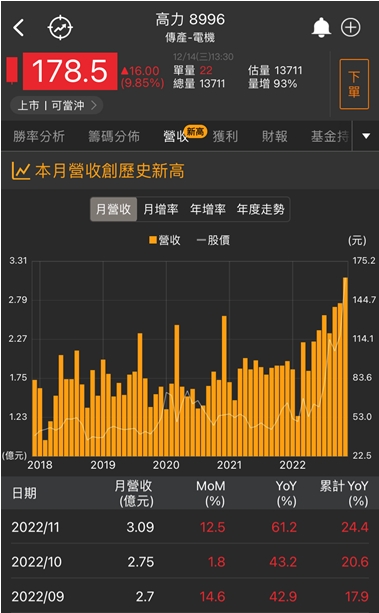Sort by 月營收 (億元) column header
The width and height of the screenshot is (379, 613).
pyautogui.click(x=134, y=493)
